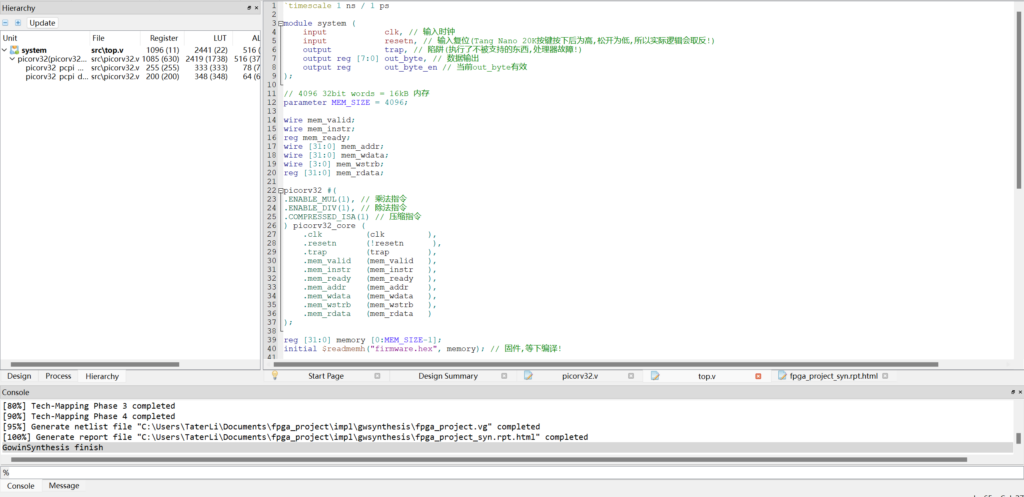This screenshot has height=497, width=1024.
Task: Click the 2441 (22) LUT value cell
Action: pos(207,50)
